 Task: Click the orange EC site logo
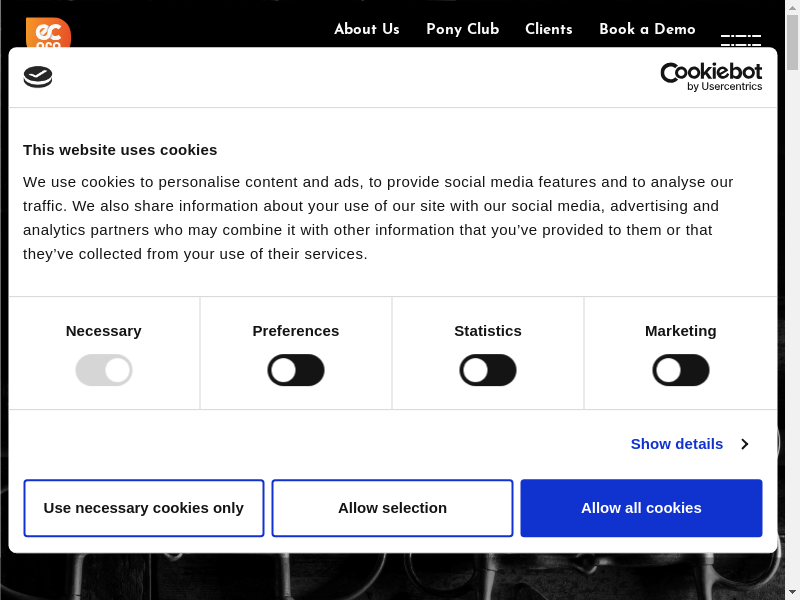(48, 31)
